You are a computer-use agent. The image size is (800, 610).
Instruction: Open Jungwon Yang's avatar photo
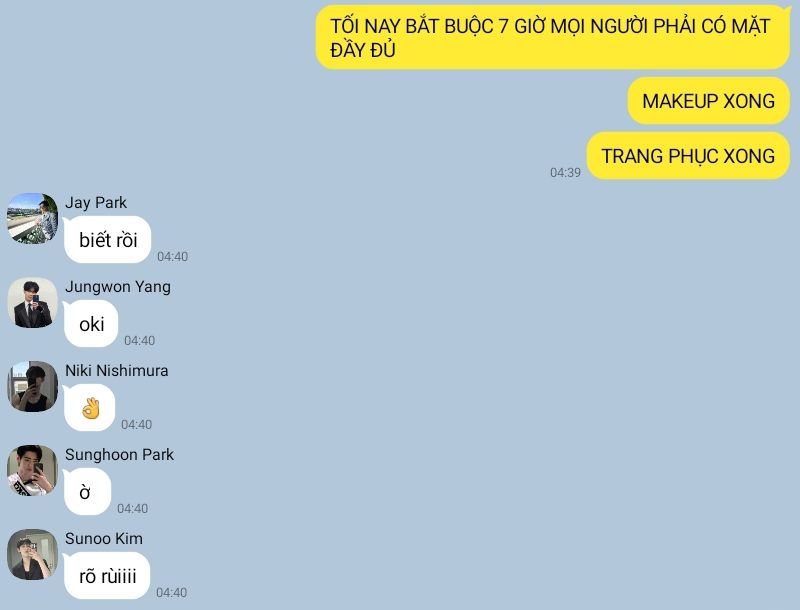click(32, 302)
